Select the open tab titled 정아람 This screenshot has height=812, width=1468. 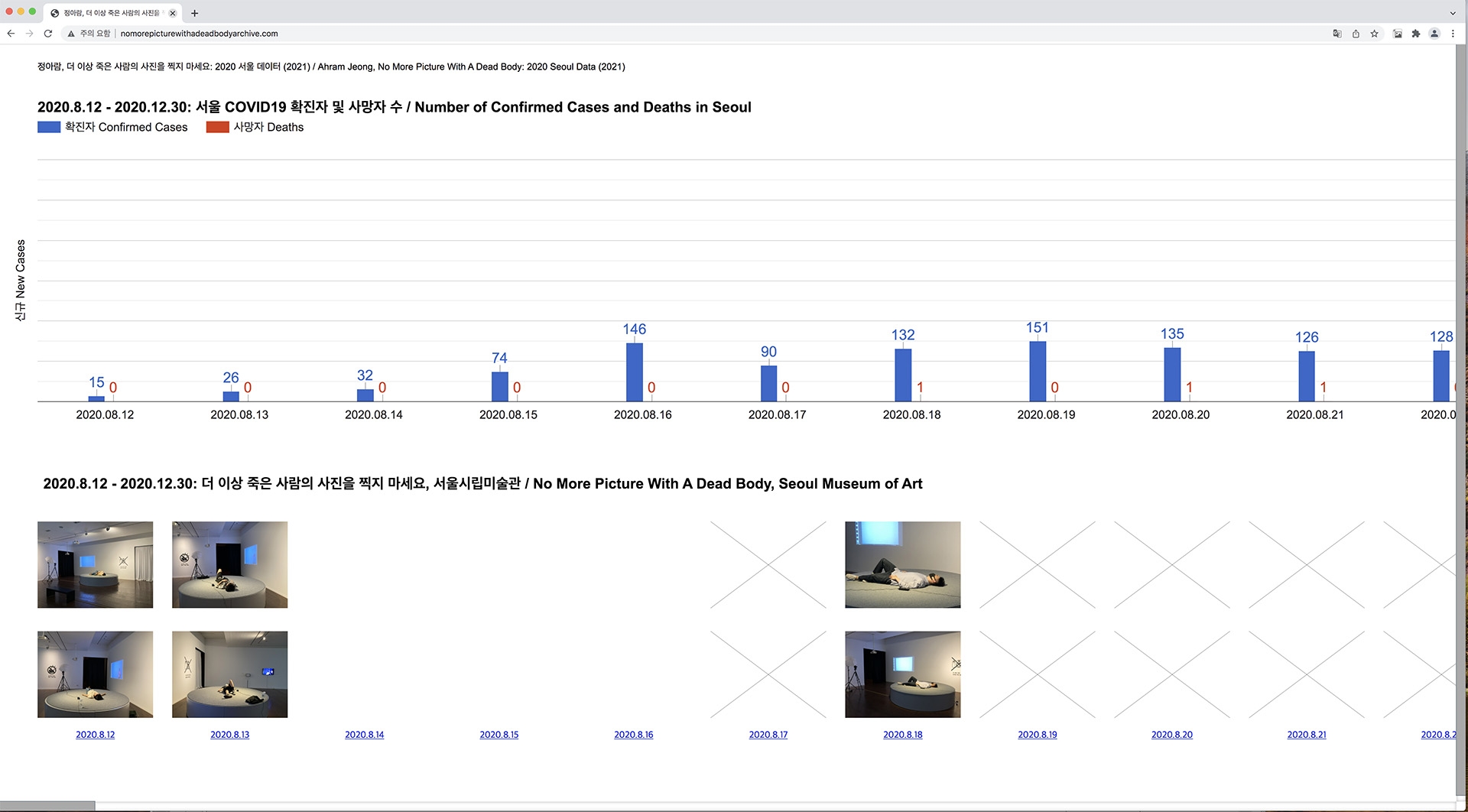tap(111, 13)
